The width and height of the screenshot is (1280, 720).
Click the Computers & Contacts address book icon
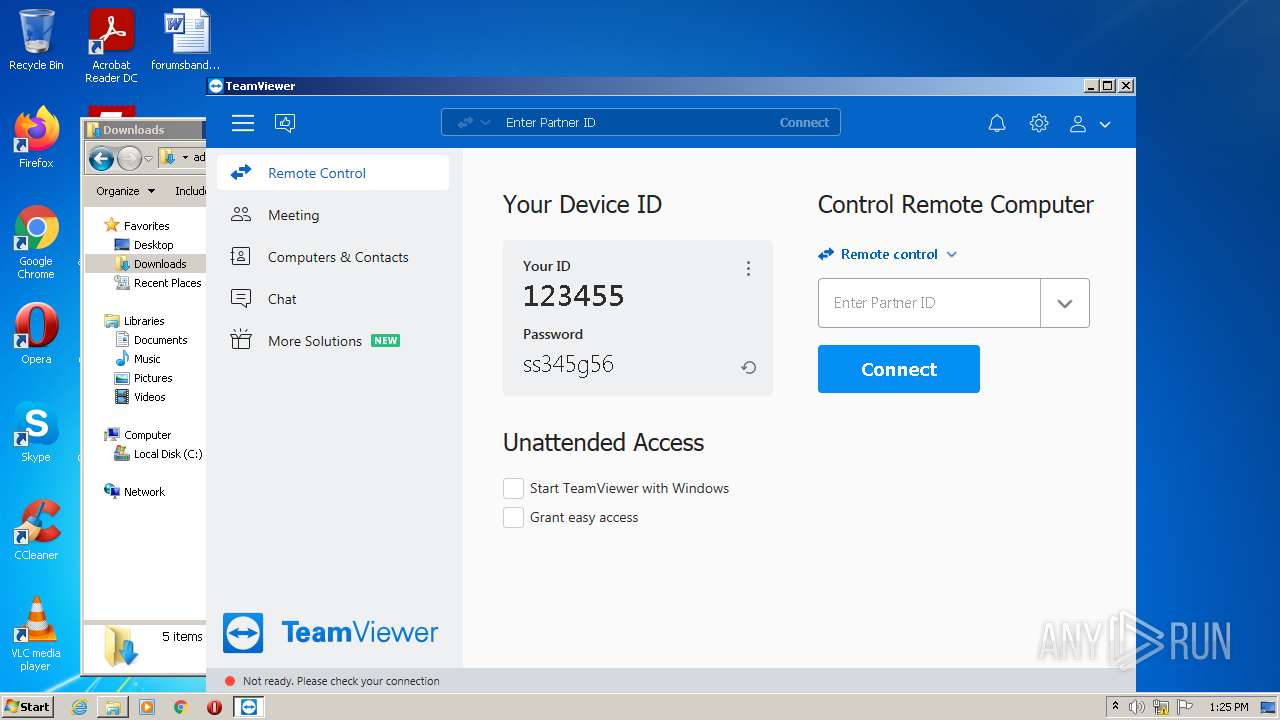(x=241, y=256)
